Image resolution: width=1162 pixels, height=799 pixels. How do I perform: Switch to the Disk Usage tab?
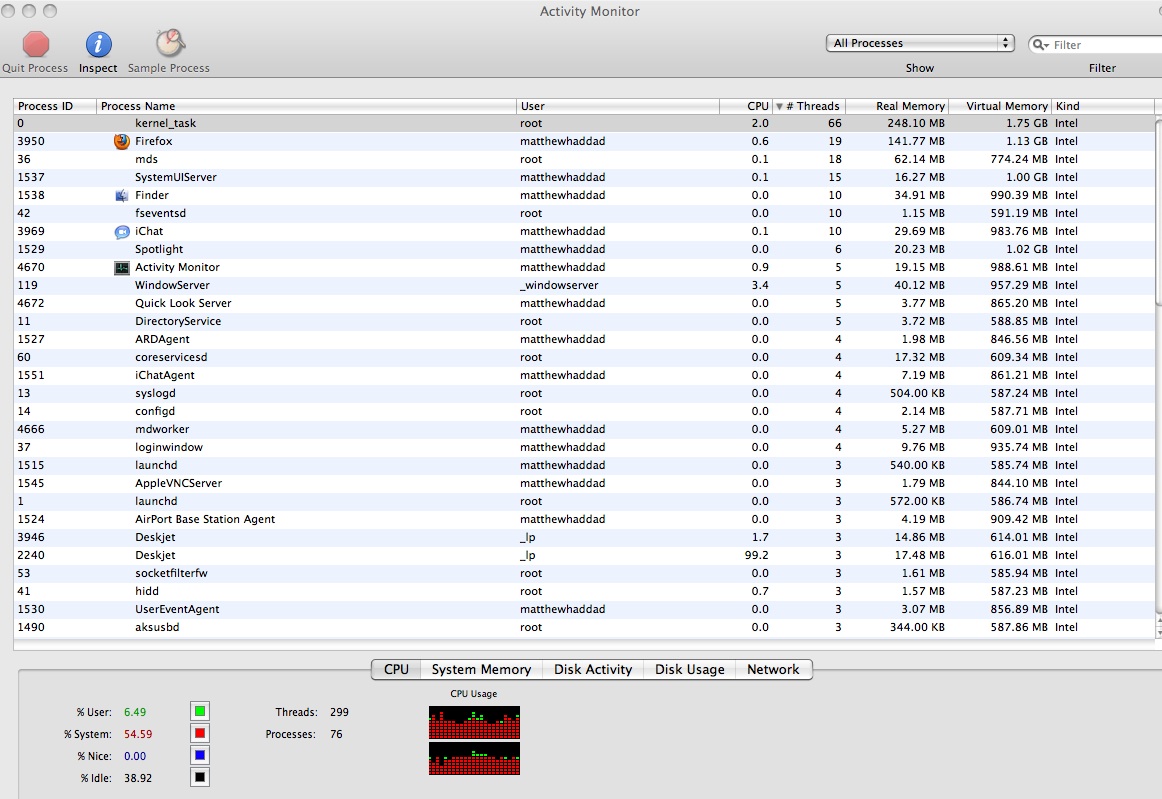(689, 669)
